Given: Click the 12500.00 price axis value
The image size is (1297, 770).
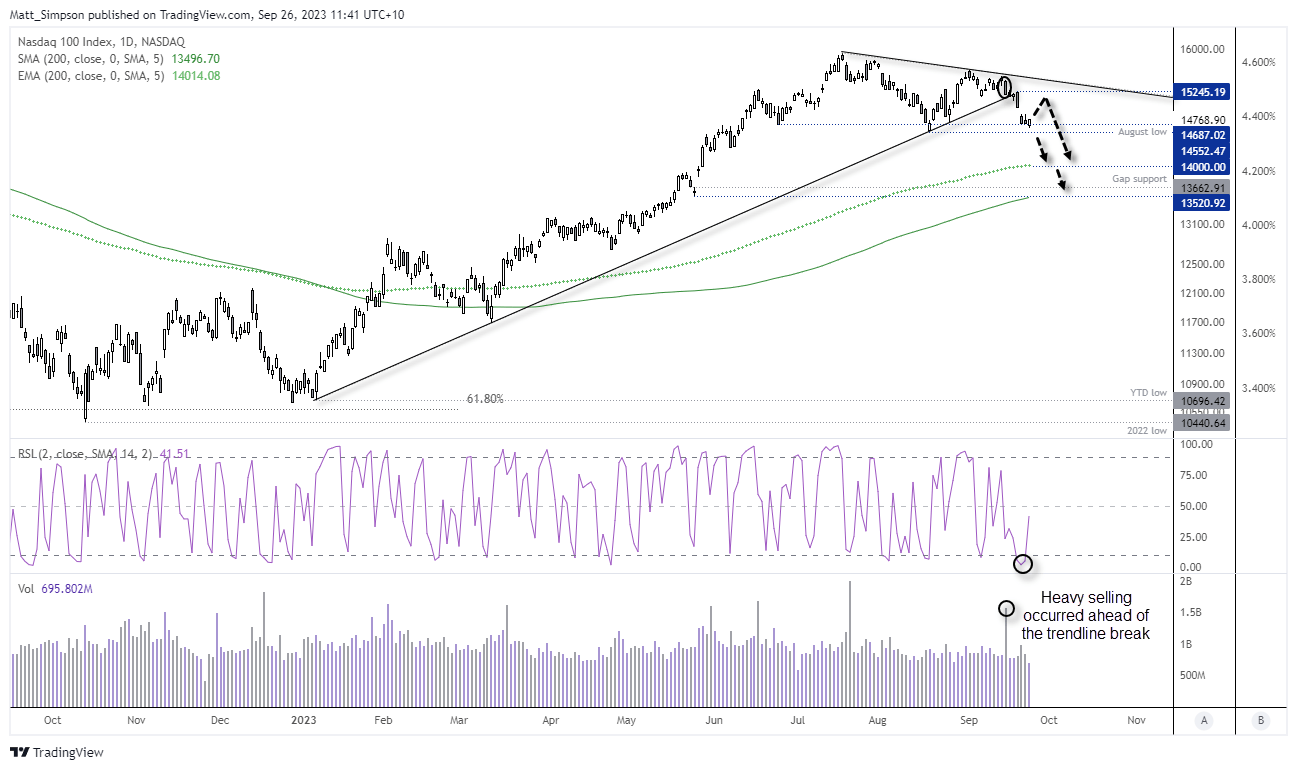Looking at the screenshot, I should pos(1203,264).
